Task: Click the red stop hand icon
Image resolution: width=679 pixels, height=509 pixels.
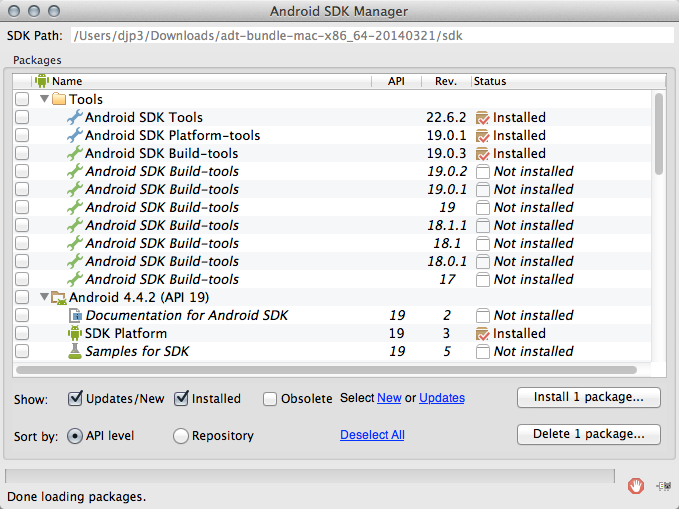Action: (x=635, y=486)
